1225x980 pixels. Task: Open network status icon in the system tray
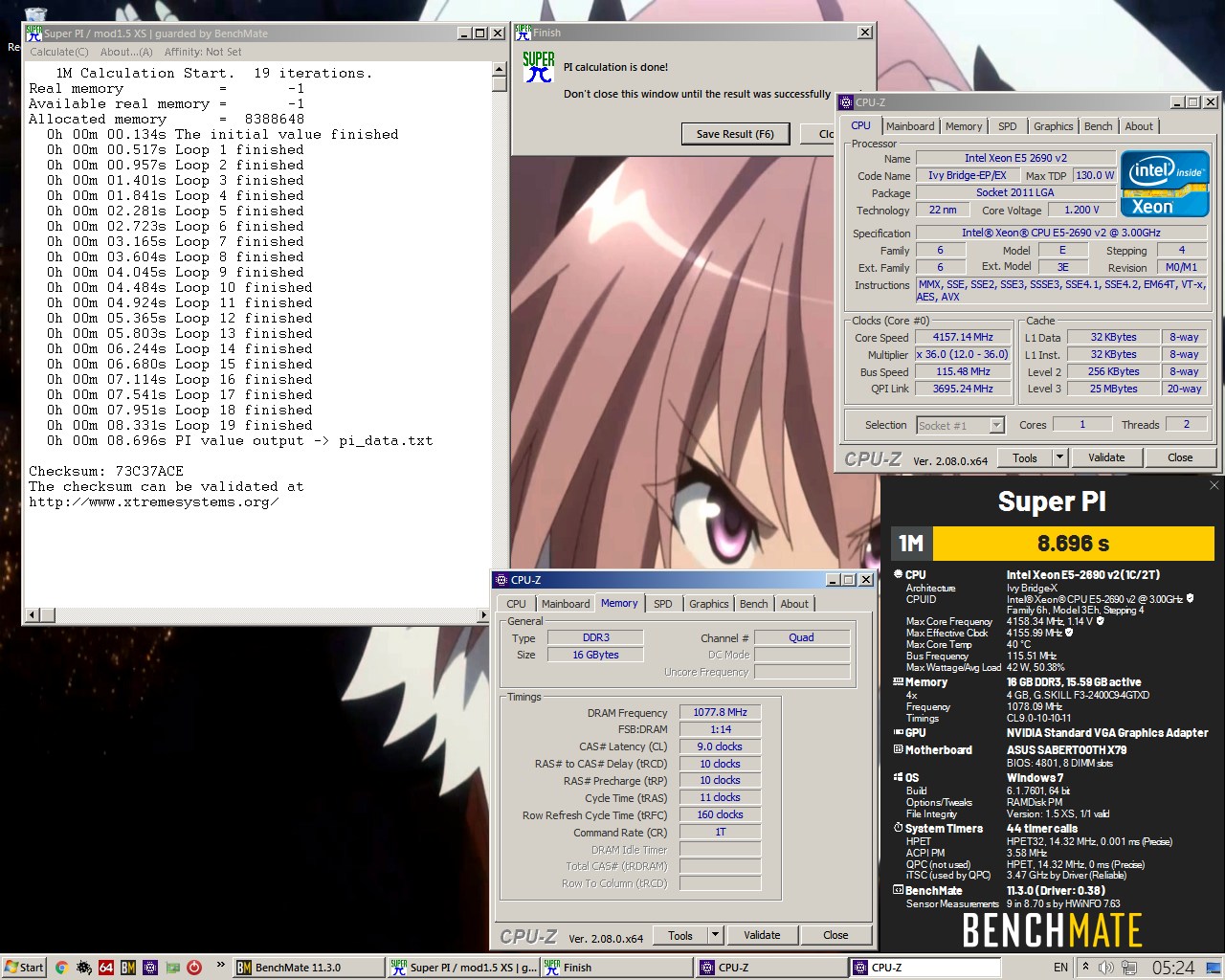1129,968
